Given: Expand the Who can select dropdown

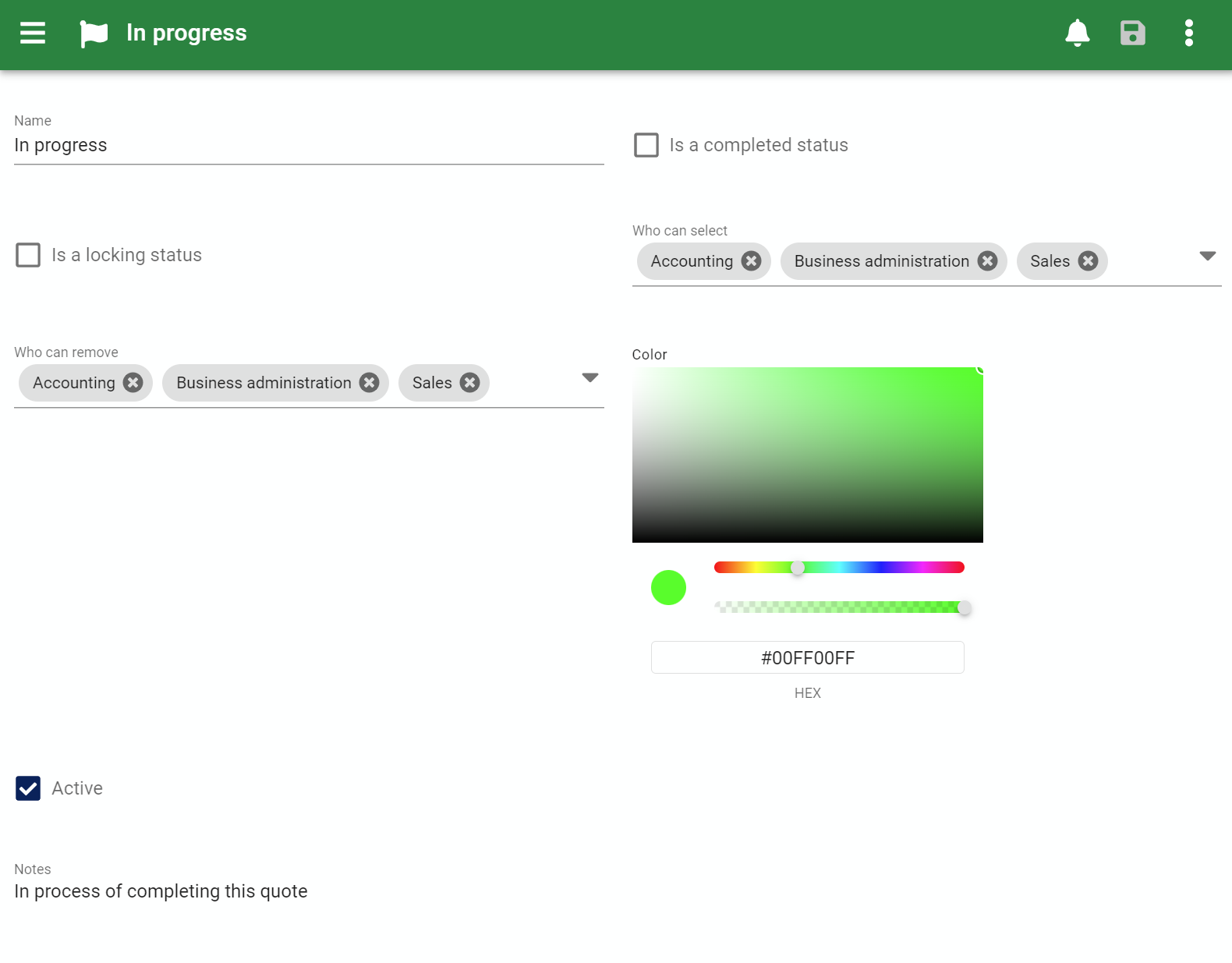Looking at the screenshot, I should click(x=1207, y=257).
